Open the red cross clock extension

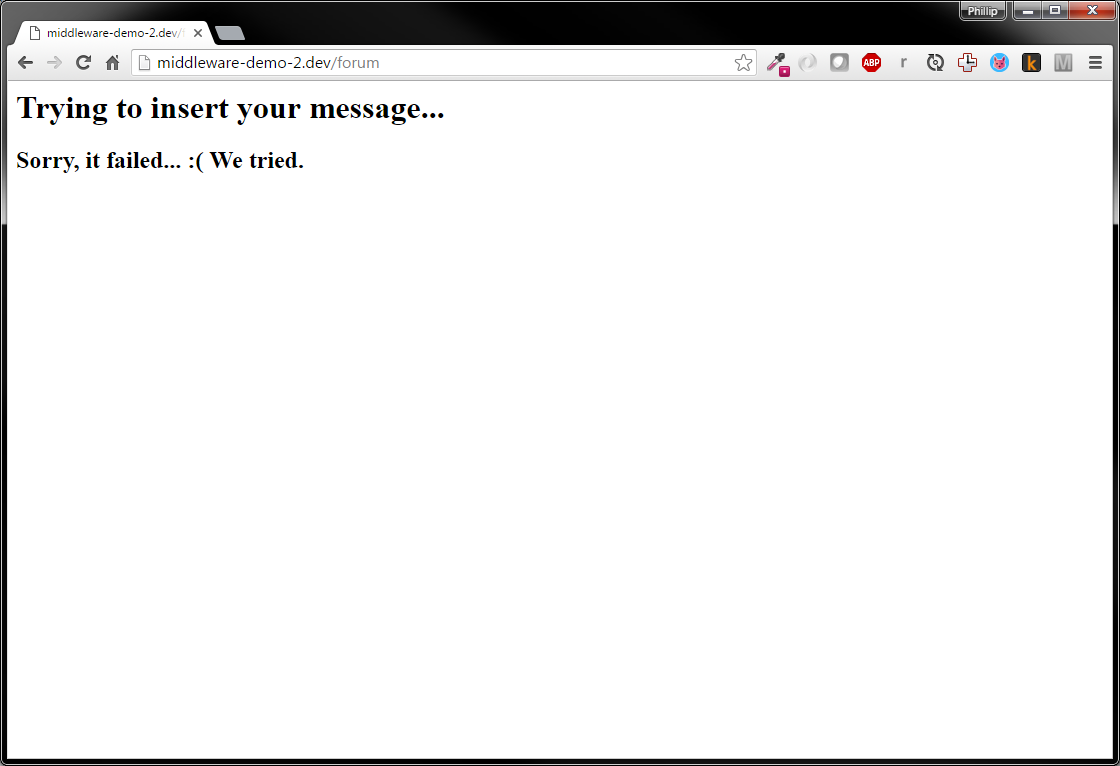967,63
